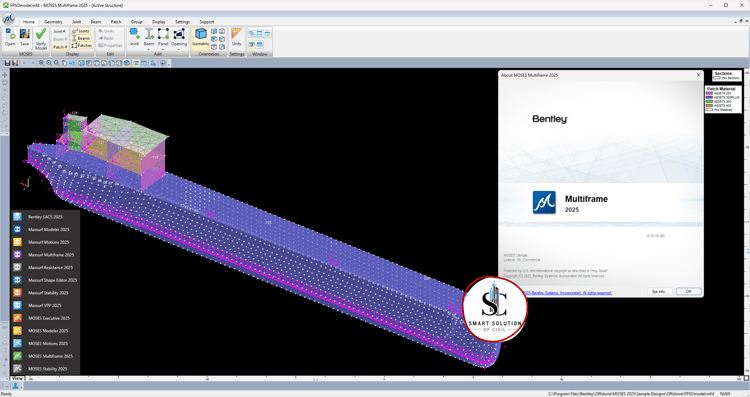Screen dimensions: 750x397
Task: Expand the Panel add dropdown arrow
Action: pyautogui.click(x=163, y=49)
